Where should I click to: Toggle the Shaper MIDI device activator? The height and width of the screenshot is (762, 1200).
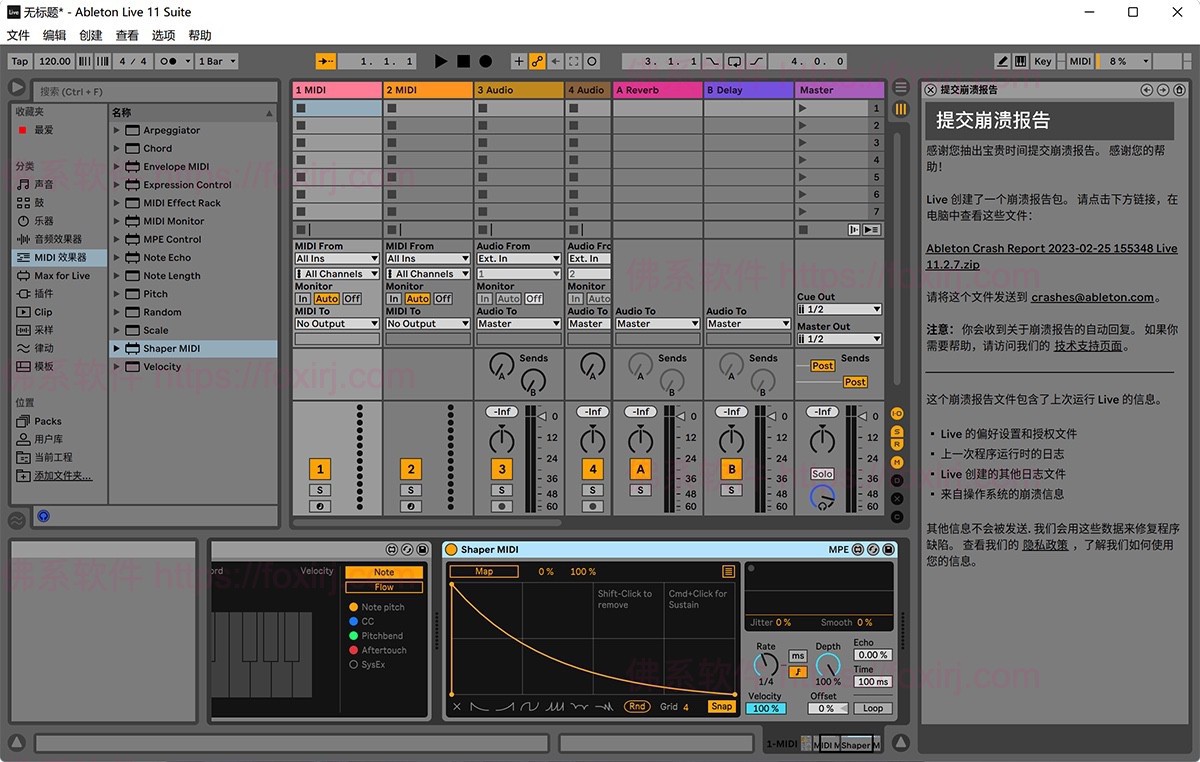point(451,550)
